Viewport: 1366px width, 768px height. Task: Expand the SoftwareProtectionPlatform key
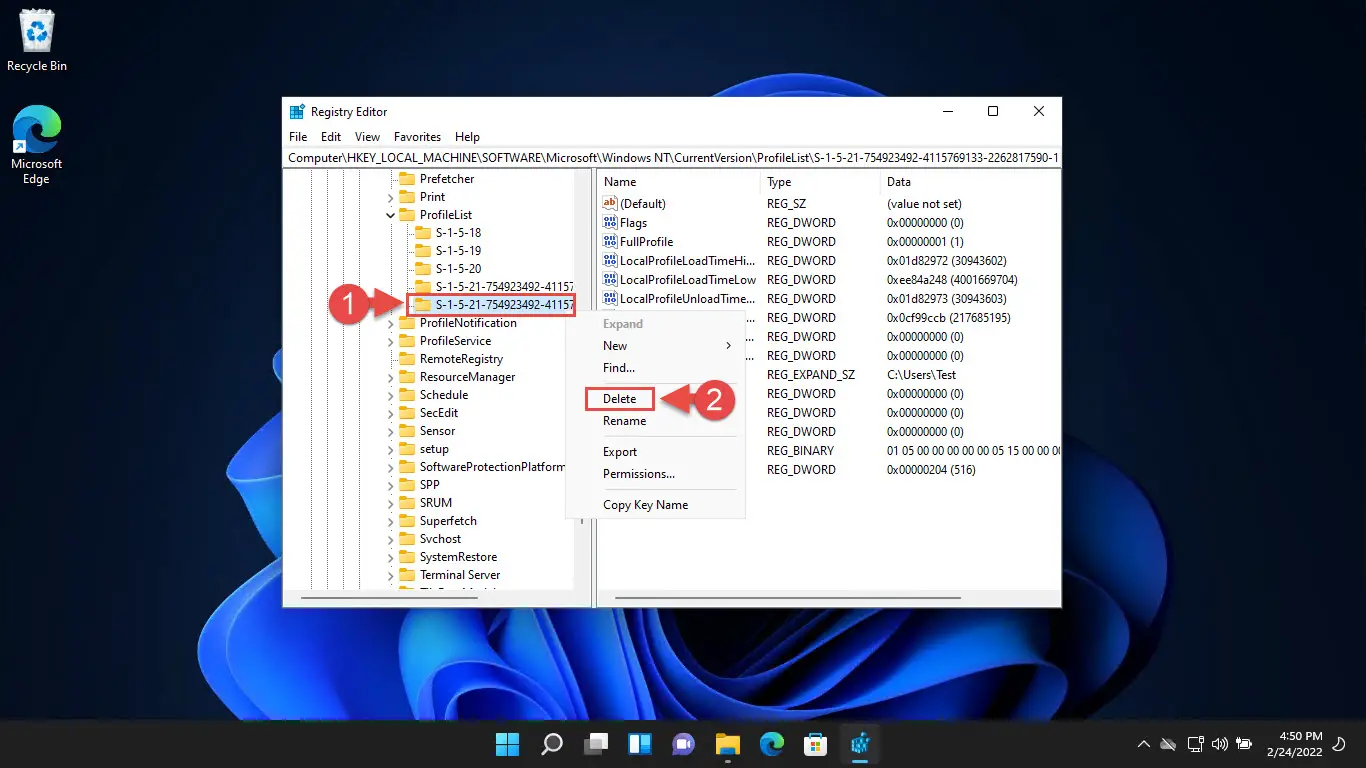pyautogui.click(x=391, y=467)
